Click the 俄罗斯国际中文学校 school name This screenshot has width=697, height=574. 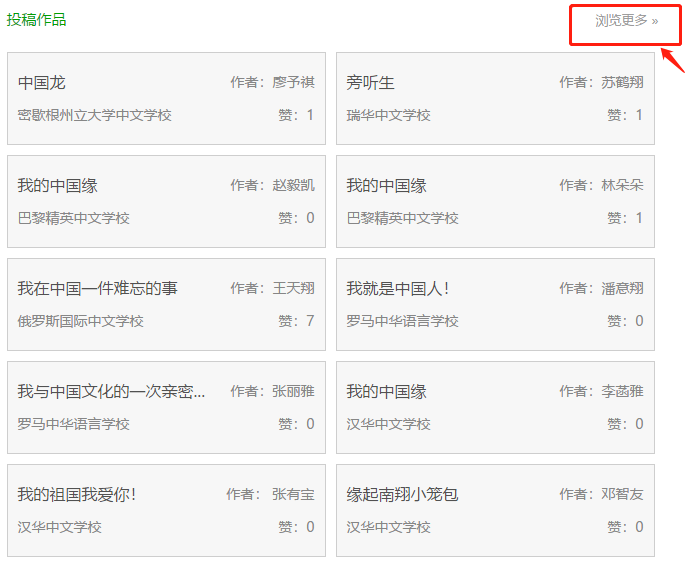coord(80,321)
